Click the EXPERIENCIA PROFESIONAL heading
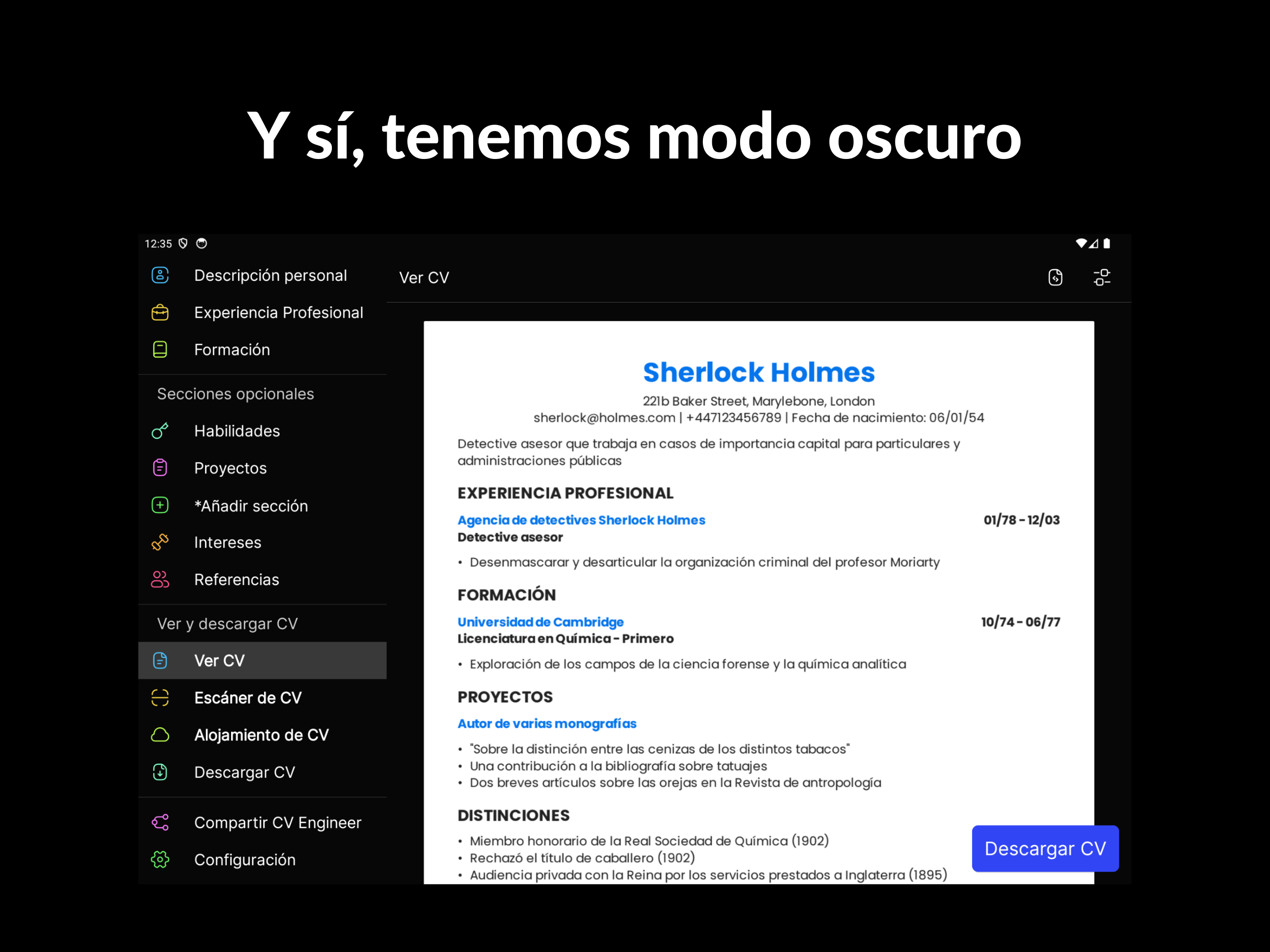Viewport: 1270px width, 952px height. (x=565, y=493)
